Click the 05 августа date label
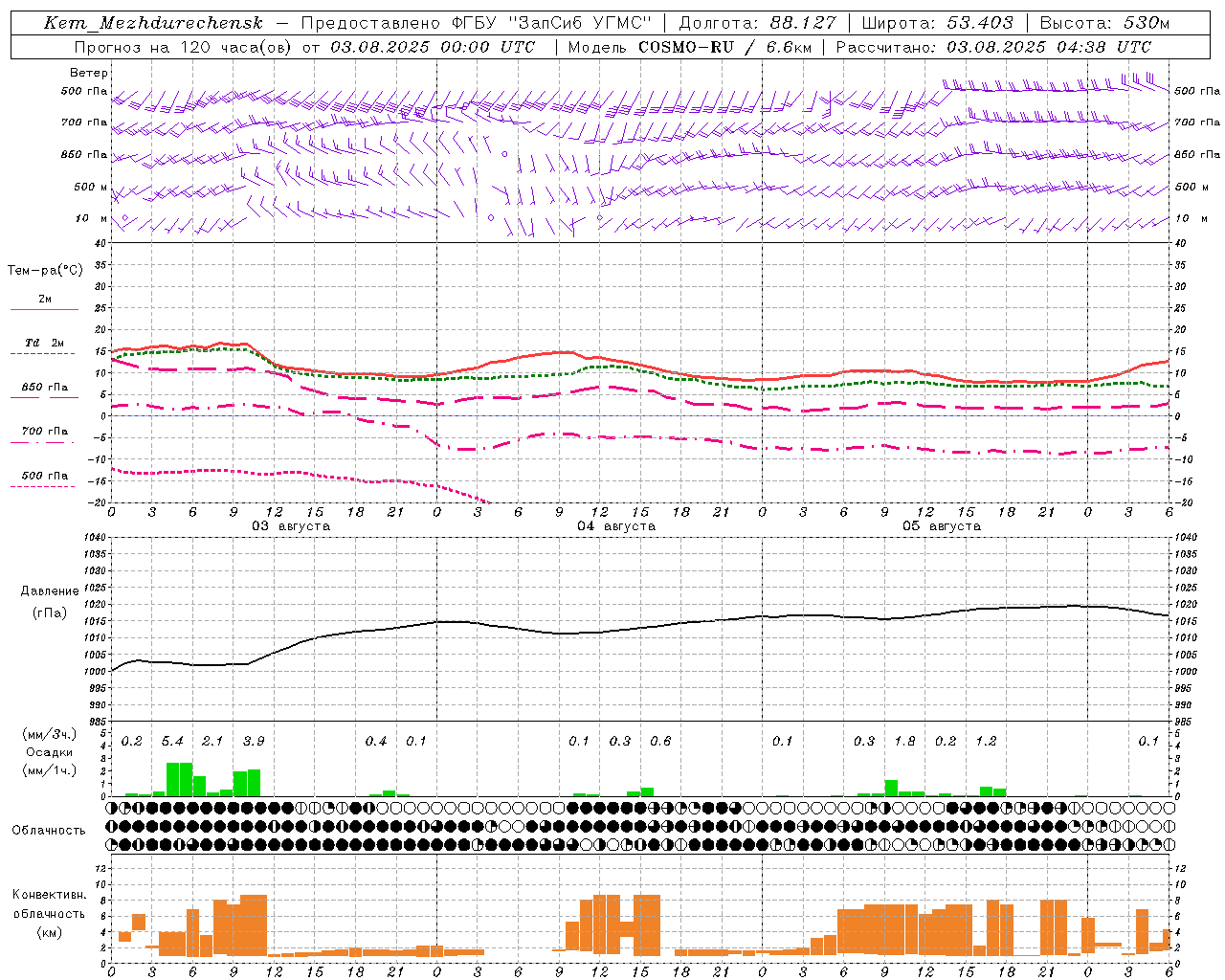The width and height of the screenshot is (1225, 980). (x=942, y=526)
